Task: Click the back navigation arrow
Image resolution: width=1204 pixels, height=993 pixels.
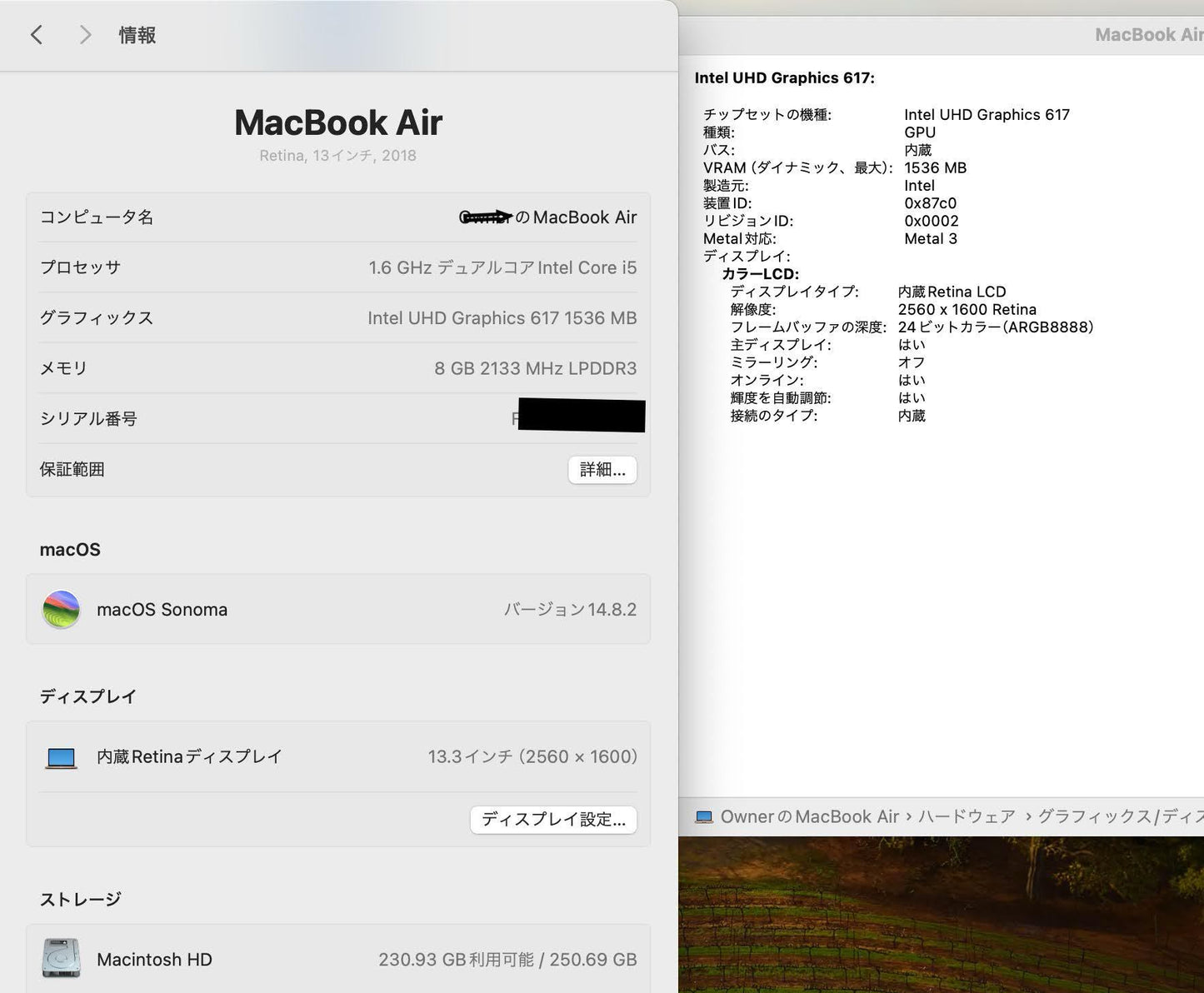Action: pyautogui.click(x=37, y=35)
